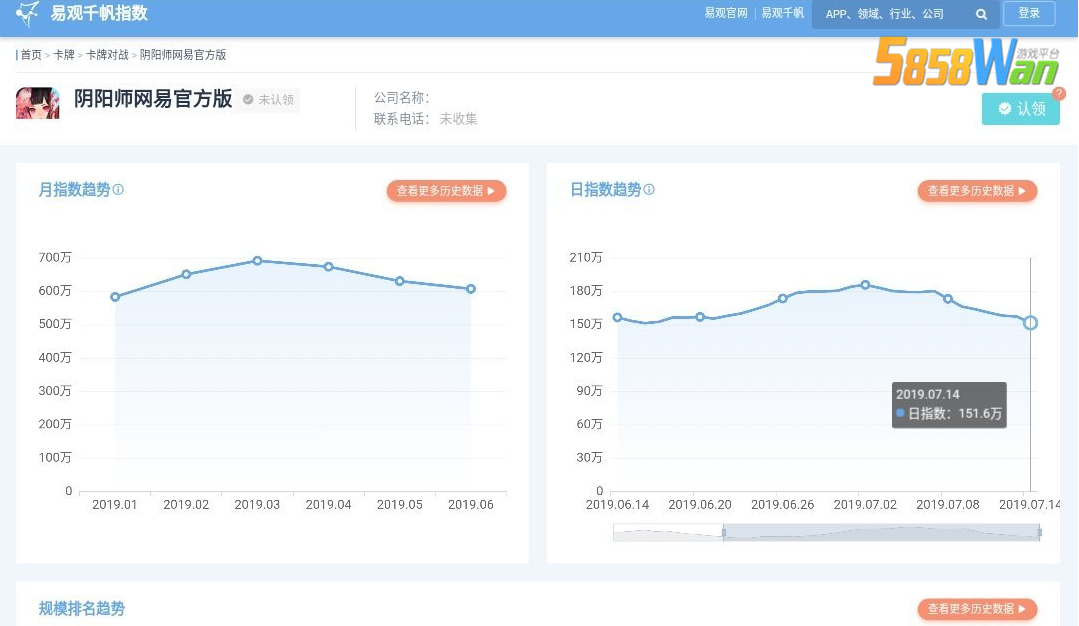Viewport: 1079px width, 626px height.
Task: Open 查看更多历史数据 for 规模排名趋势
Action: coord(977,609)
